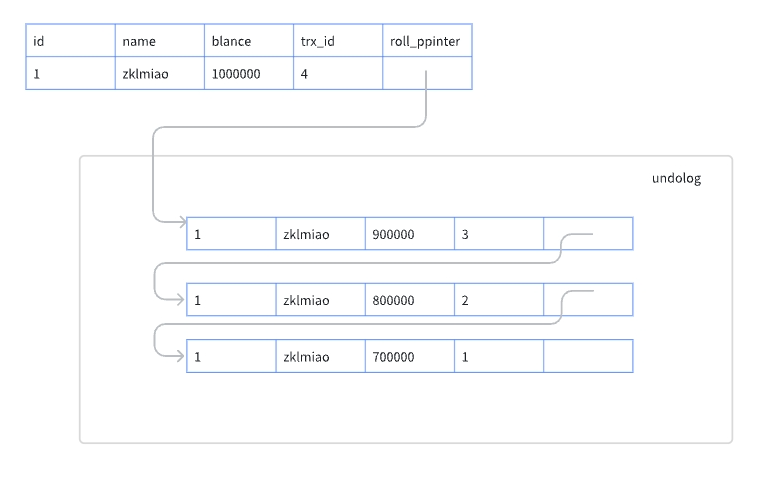Click the empty cell under roll_ppinter header
Viewport: 776px width, 479px height.
[427, 74]
